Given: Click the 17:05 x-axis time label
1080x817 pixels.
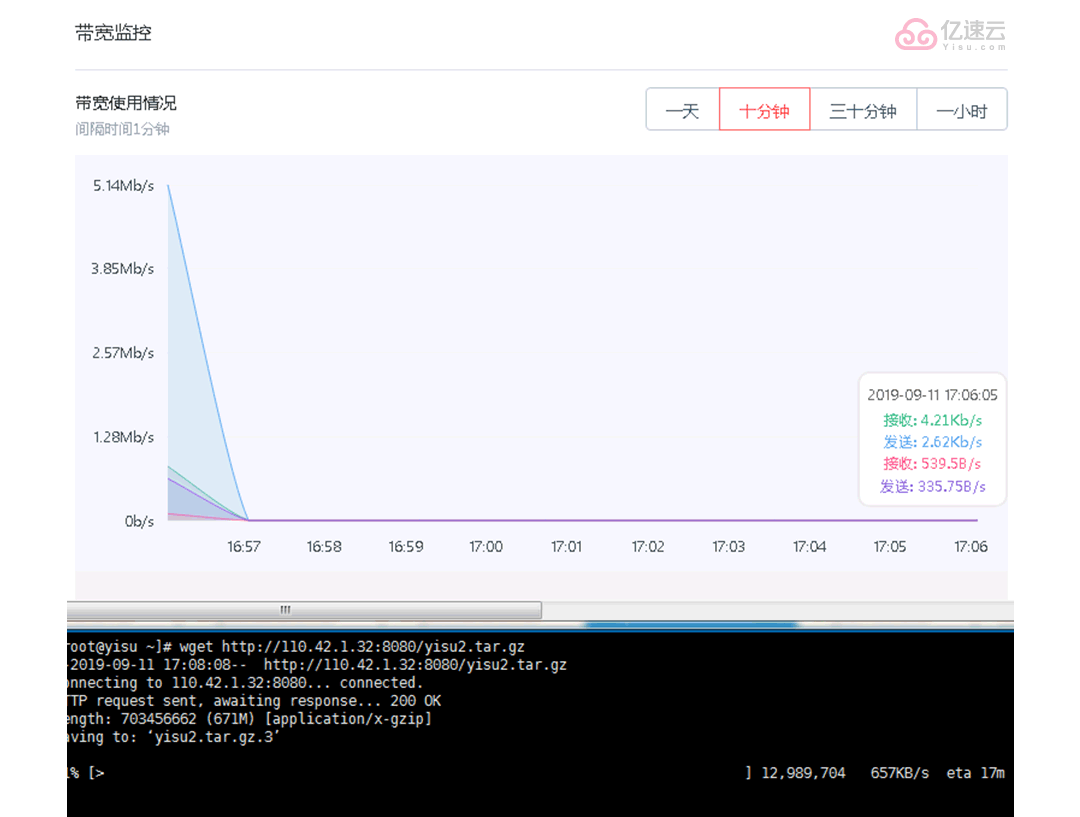Looking at the screenshot, I should (890, 546).
